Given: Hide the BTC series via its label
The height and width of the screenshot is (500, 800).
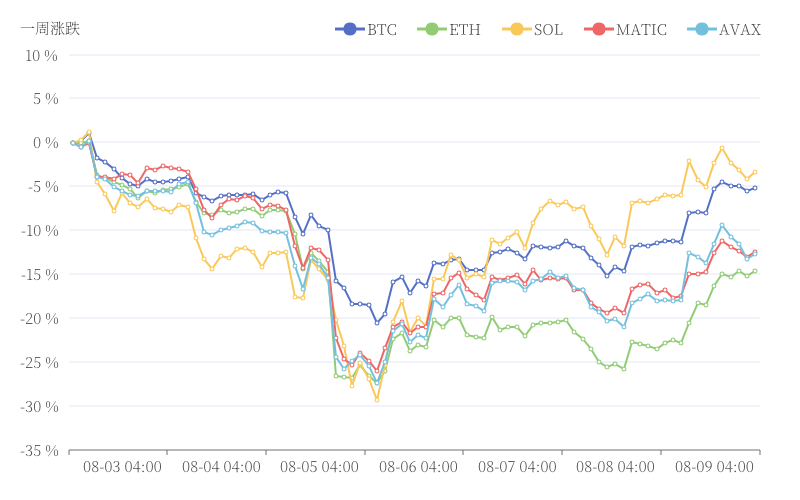Looking at the screenshot, I should 382,29.
